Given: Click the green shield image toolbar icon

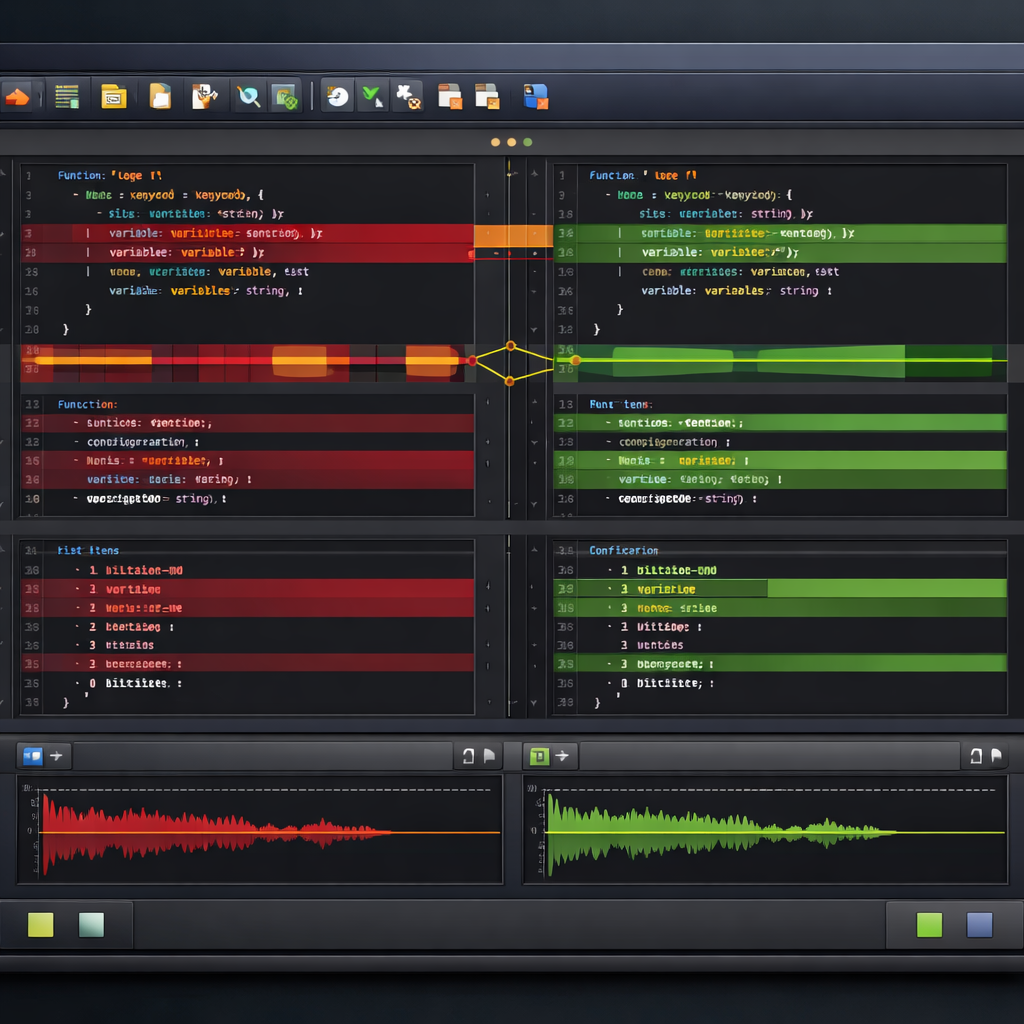Looking at the screenshot, I should [286, 97].
